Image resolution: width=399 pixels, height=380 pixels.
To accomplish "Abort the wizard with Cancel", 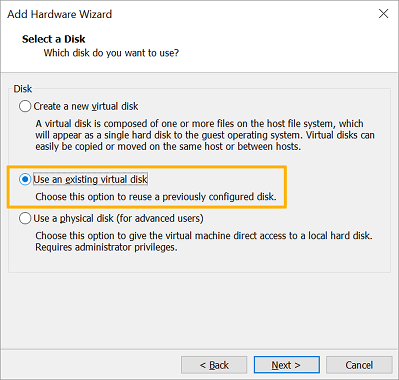I will [x=359, y=365].
